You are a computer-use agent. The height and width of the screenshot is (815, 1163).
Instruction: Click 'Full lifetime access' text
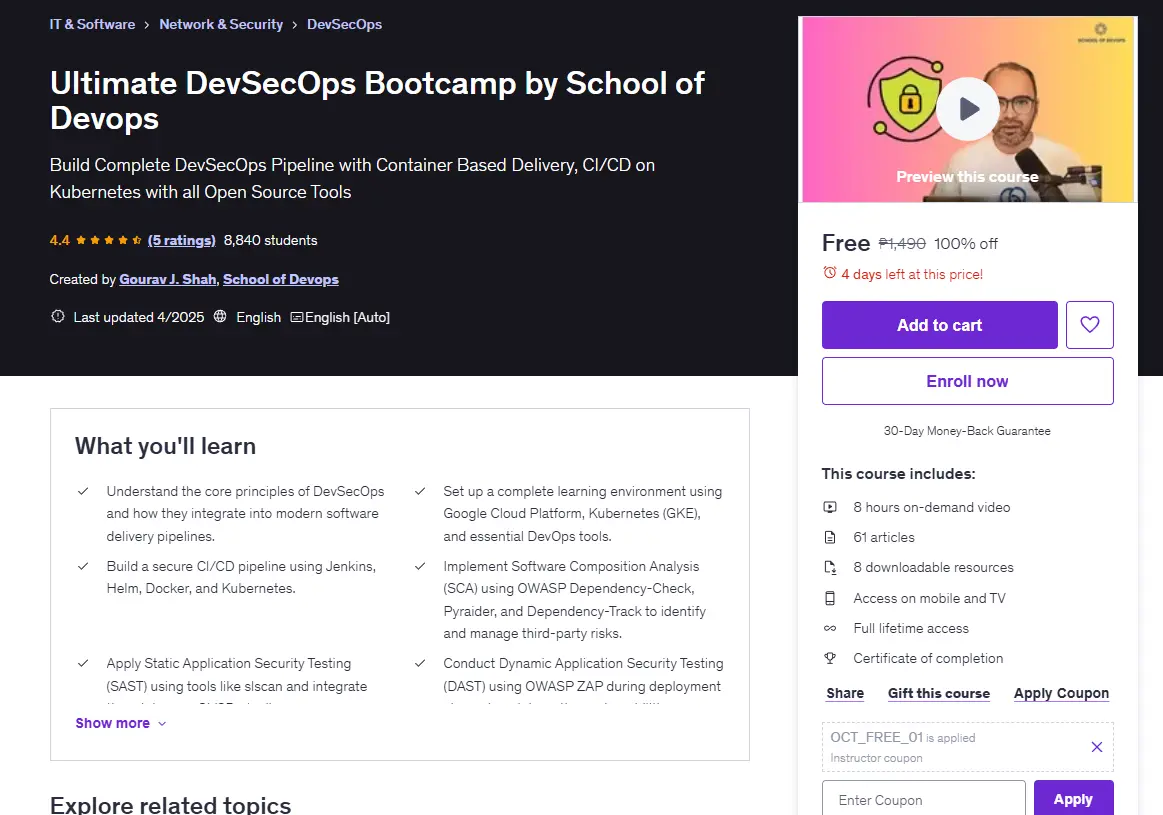(x=911, y=628)
